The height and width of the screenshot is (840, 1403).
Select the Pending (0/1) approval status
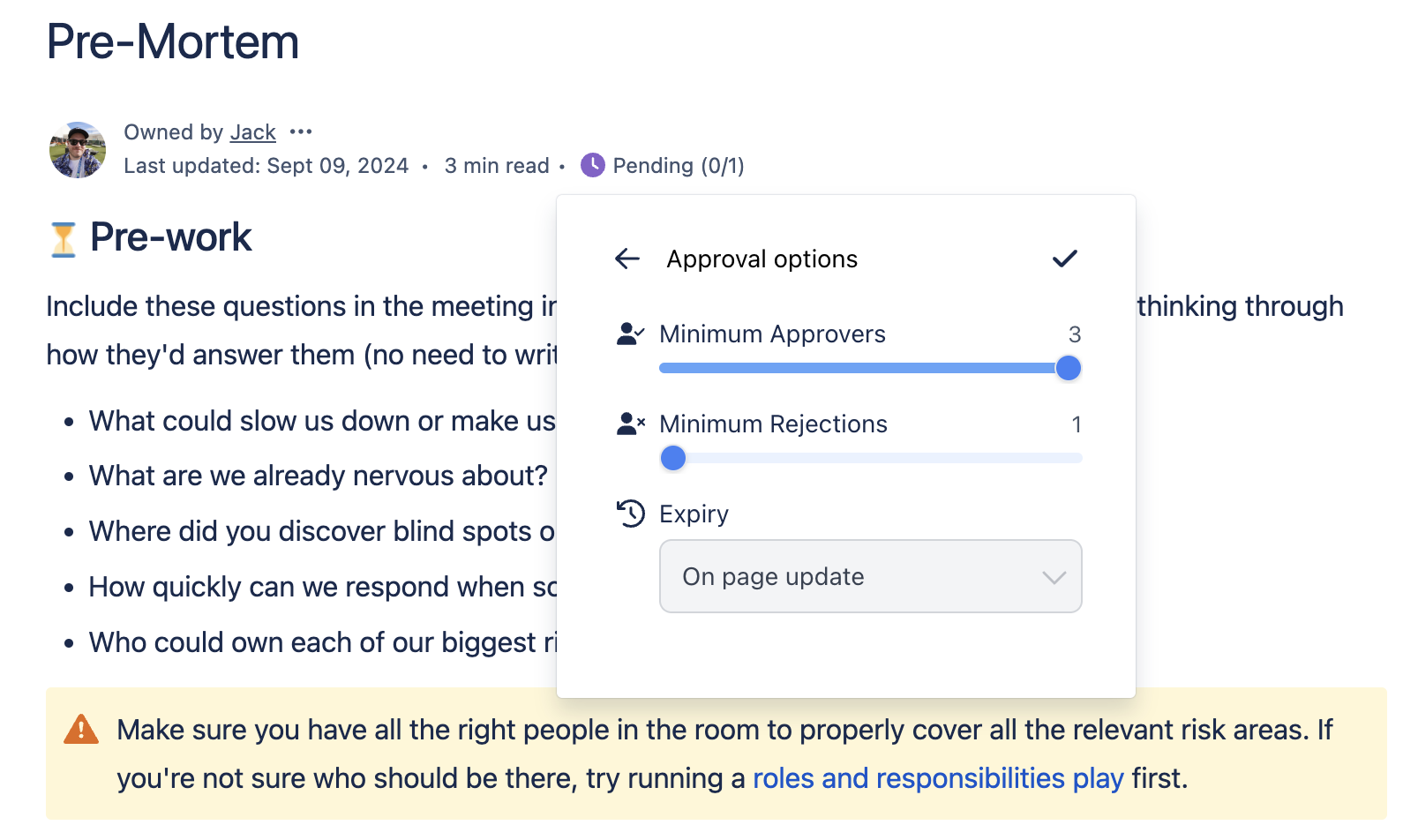pyautogui.click(x=678, y=165)
